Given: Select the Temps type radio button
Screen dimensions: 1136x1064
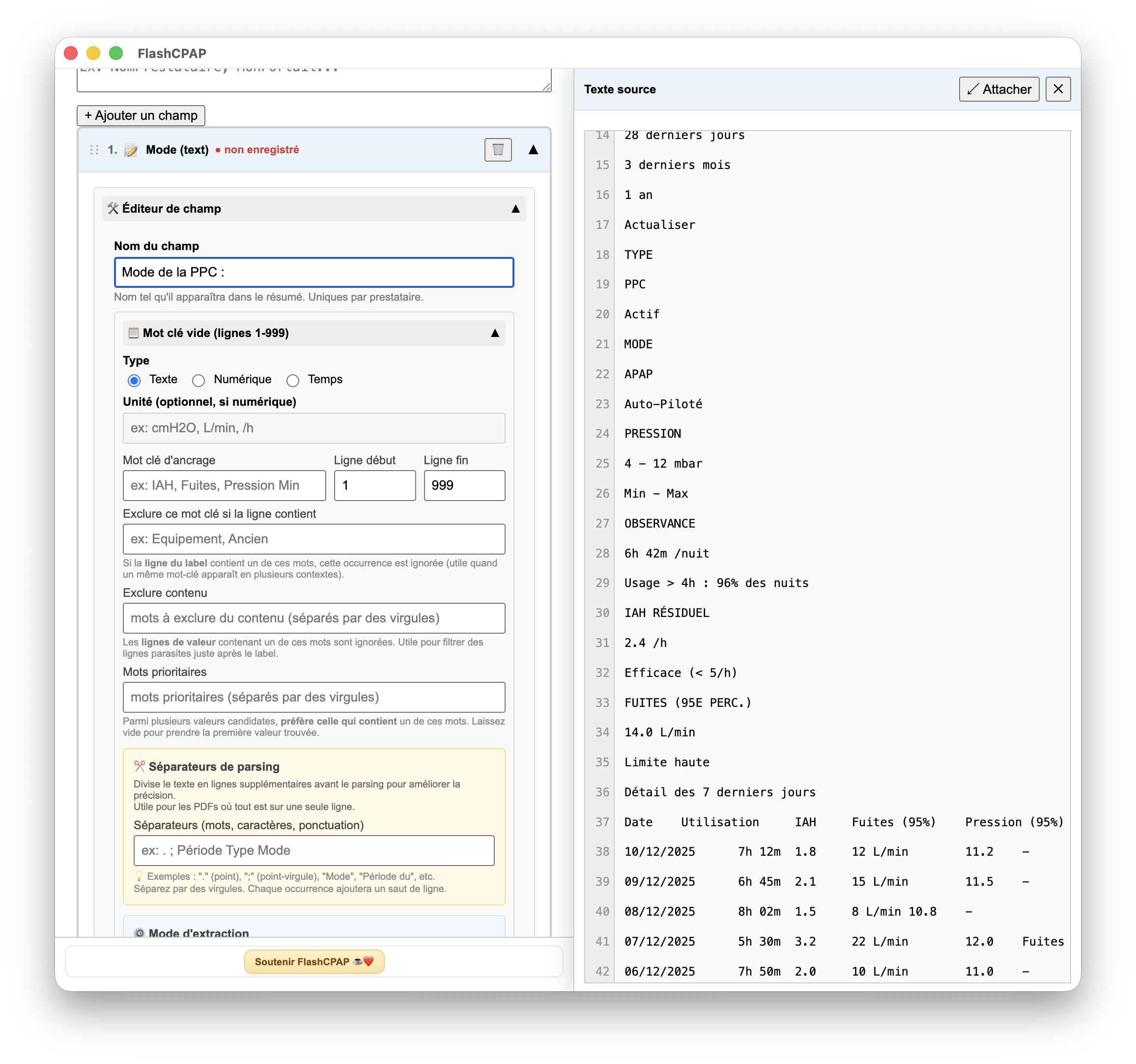Looking at the screenshot, I should [292, 380].
